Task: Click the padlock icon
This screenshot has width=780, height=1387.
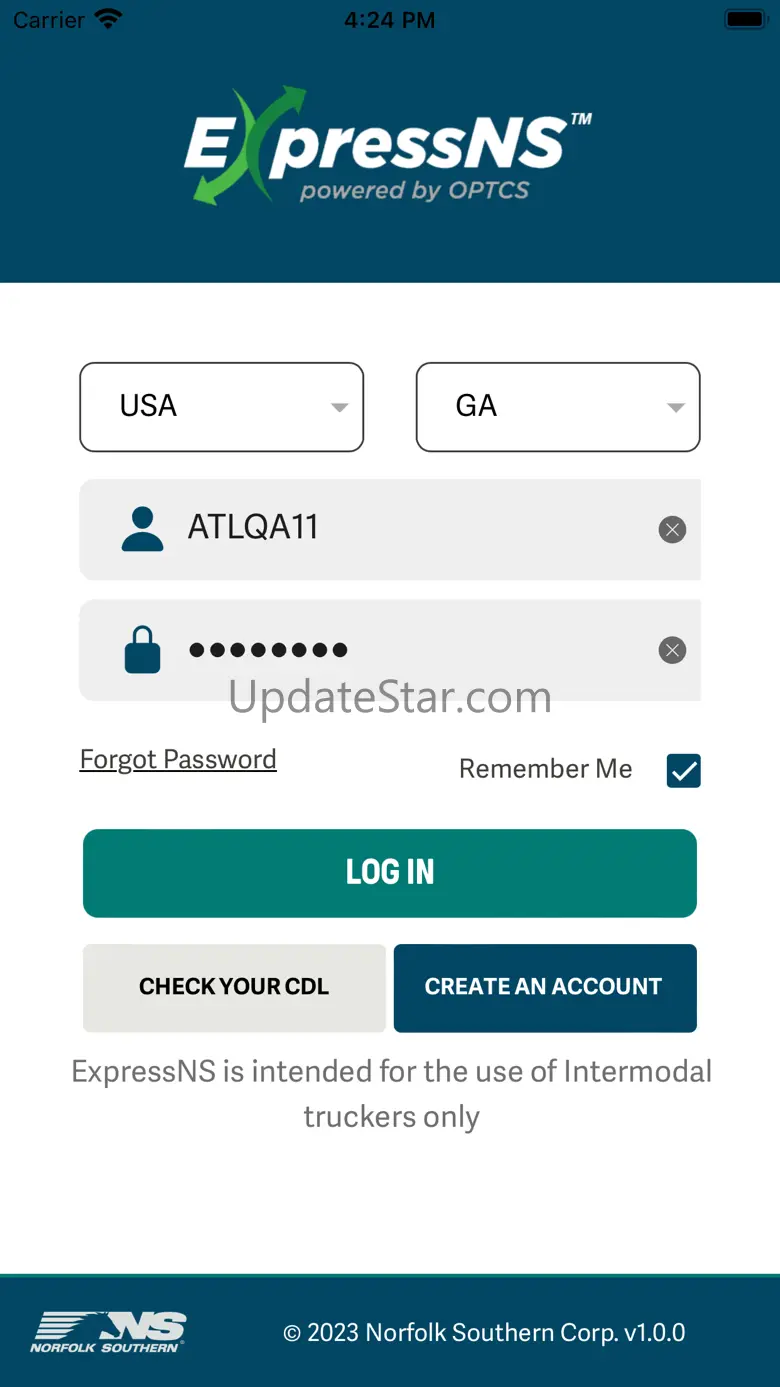Action: 142,650
